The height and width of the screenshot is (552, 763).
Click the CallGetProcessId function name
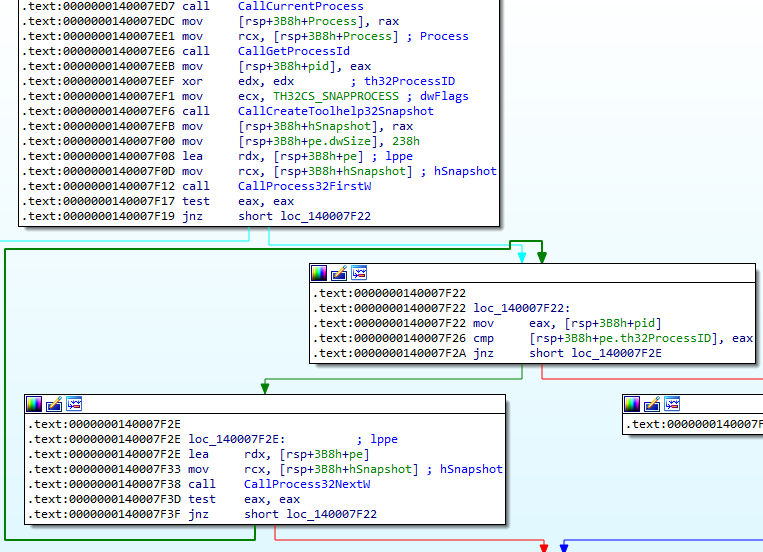(294, 51)
